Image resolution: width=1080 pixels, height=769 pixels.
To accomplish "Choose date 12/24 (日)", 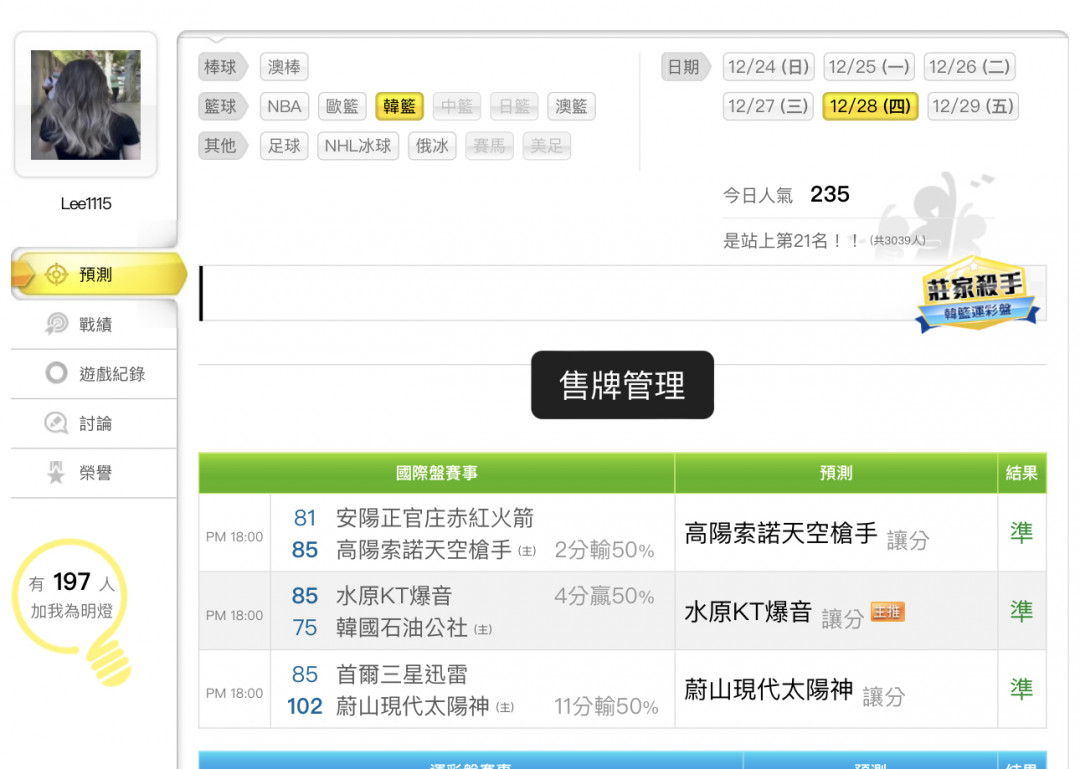I will [x=769, y=67].
